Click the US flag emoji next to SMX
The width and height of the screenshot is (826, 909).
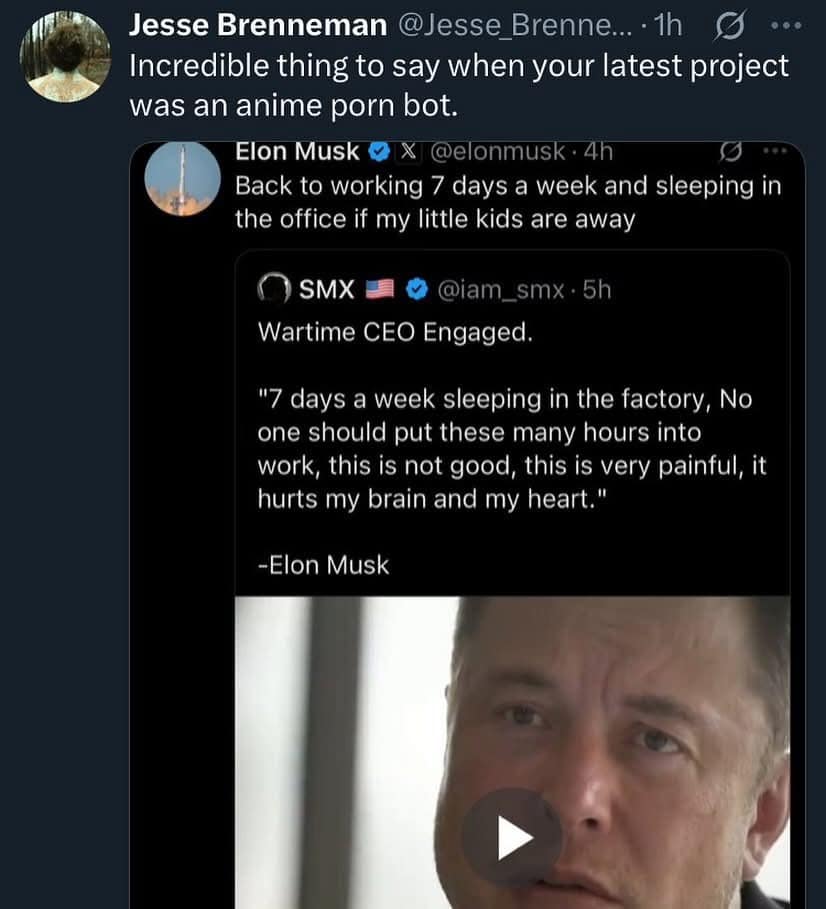(381, 289)
